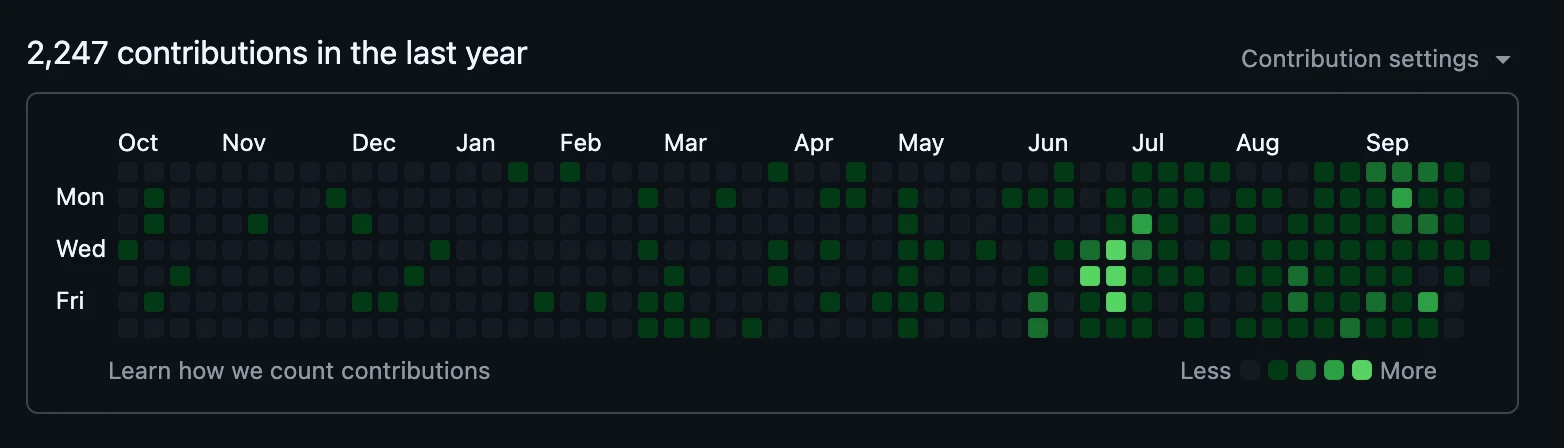Click the Oct month label
Screen dimensions: 1564x448
pyautogui.click(x=138, y=143)
